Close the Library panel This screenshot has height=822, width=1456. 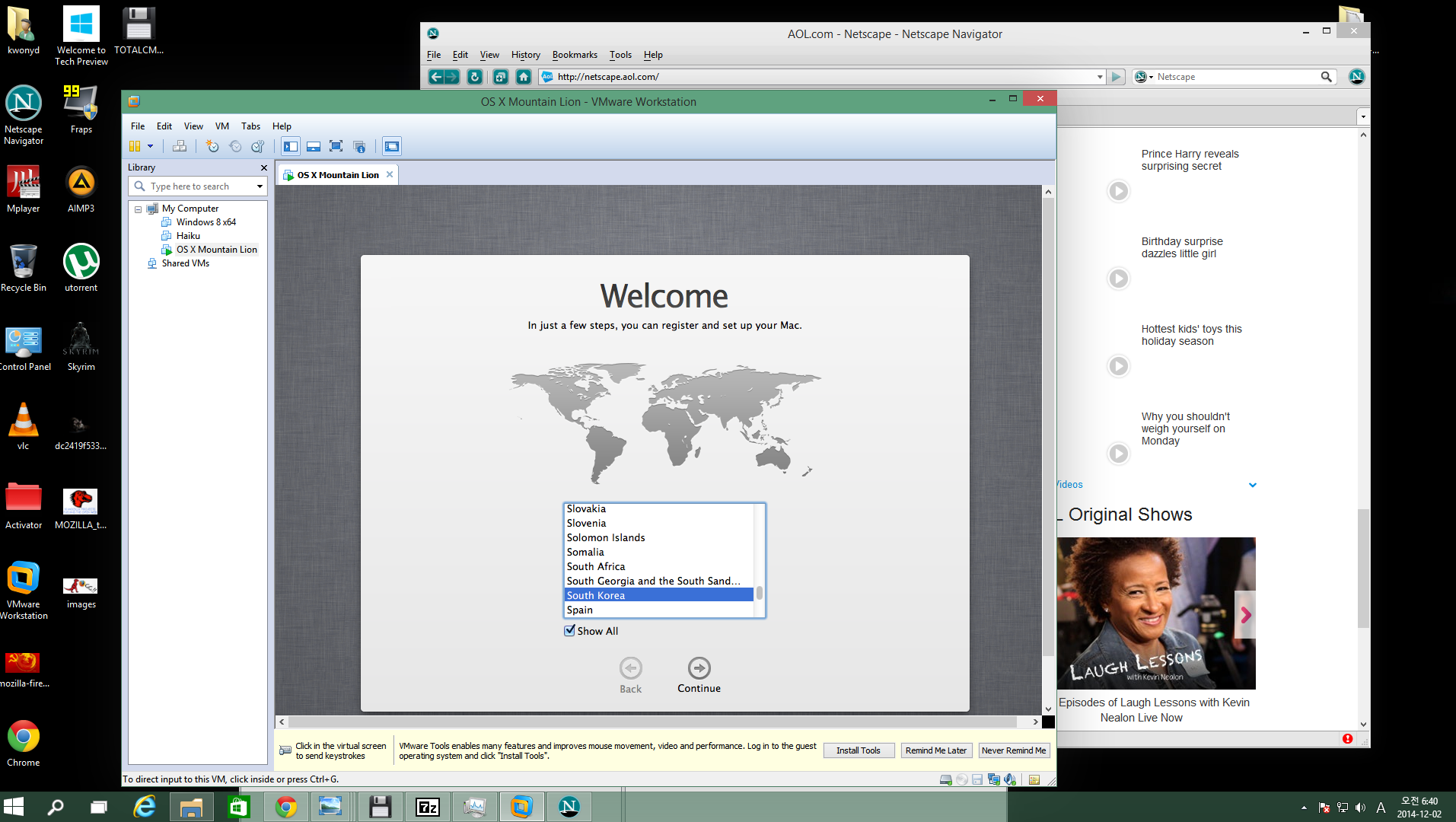point(264,167)
